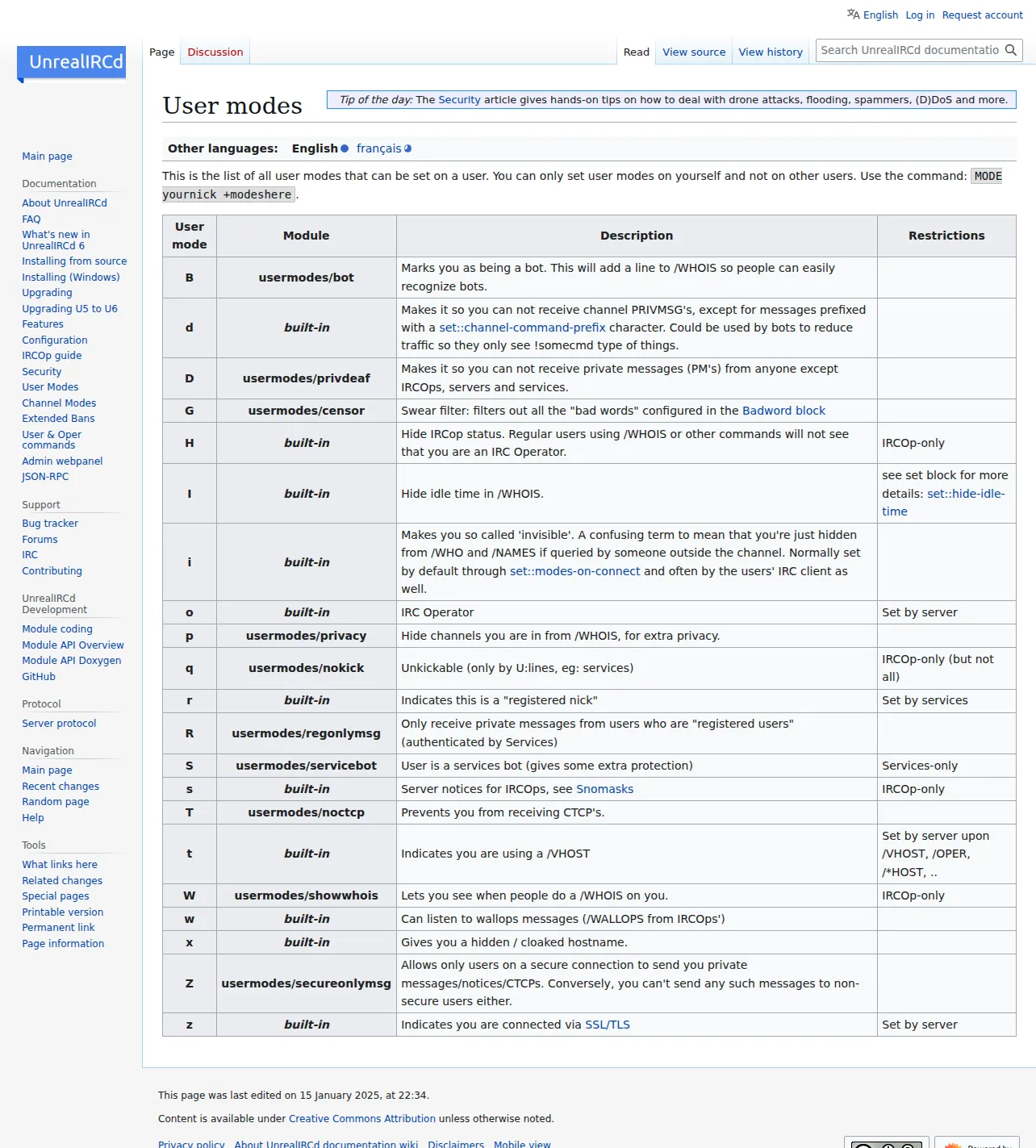
Task: Open the GitHub sidebar link
Action: point(39,677)
